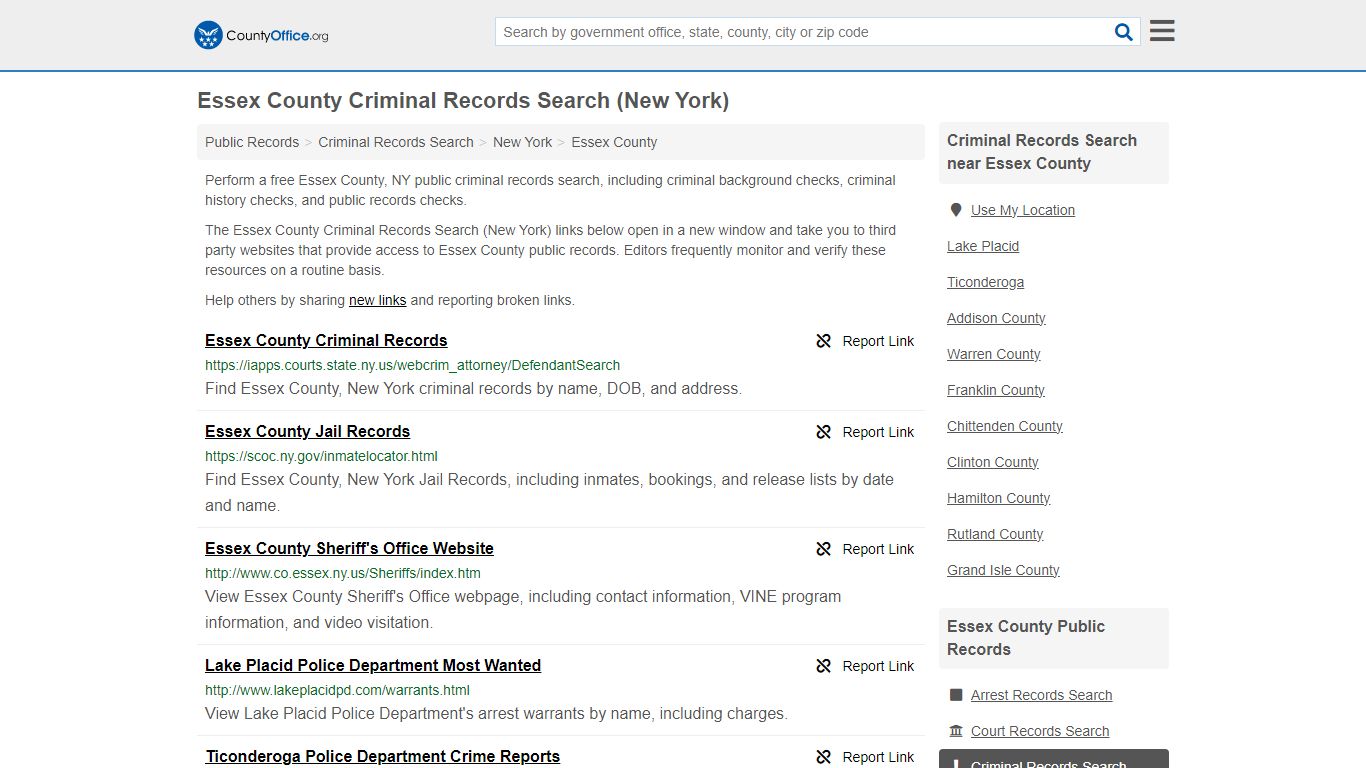Click broken-link icon for Lake Placid Most Wanted

pyautogui.click(x=824, y=666)
